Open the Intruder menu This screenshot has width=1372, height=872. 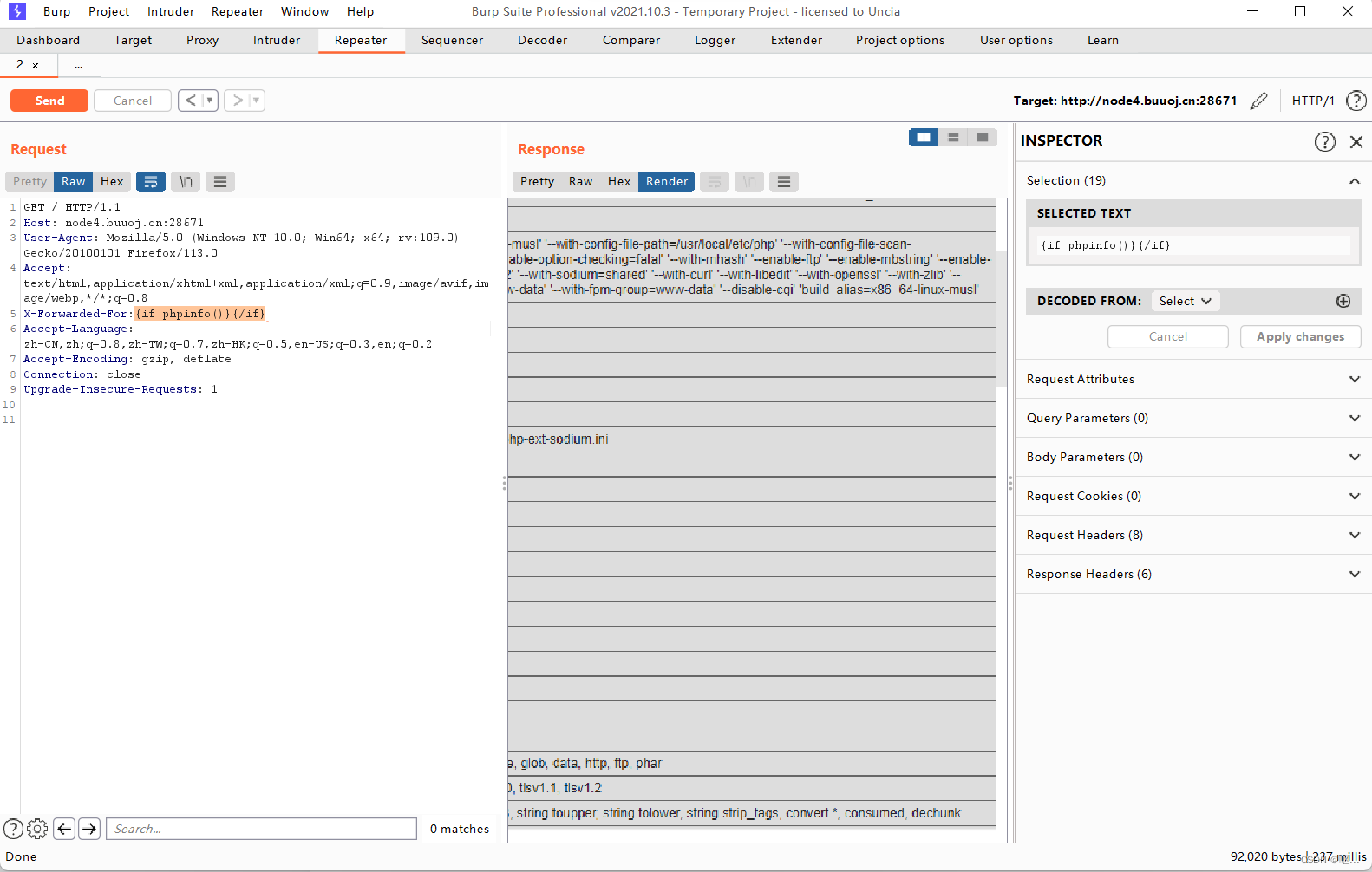click(171, 11)
